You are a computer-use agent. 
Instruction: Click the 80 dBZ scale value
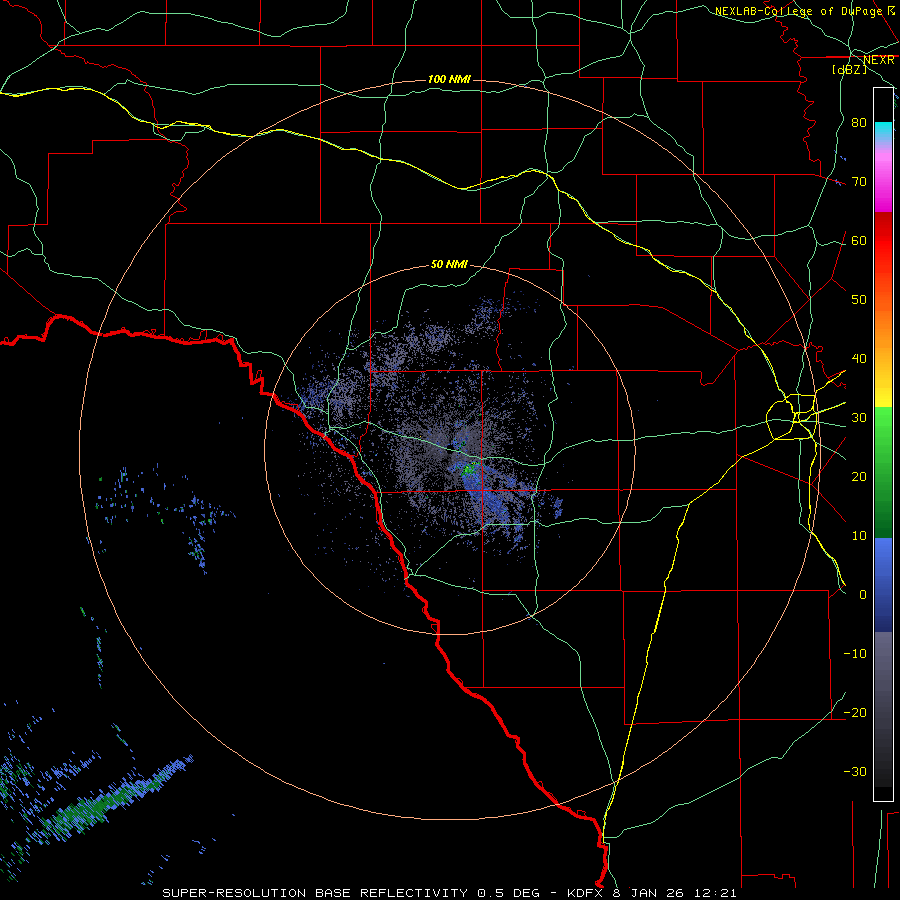point(859,122)
